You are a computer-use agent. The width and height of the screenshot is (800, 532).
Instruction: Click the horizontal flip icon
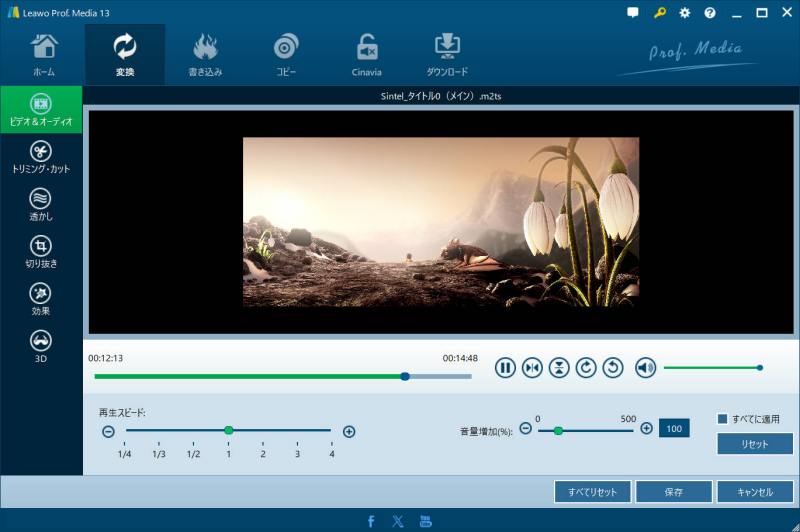click(532, 368)
